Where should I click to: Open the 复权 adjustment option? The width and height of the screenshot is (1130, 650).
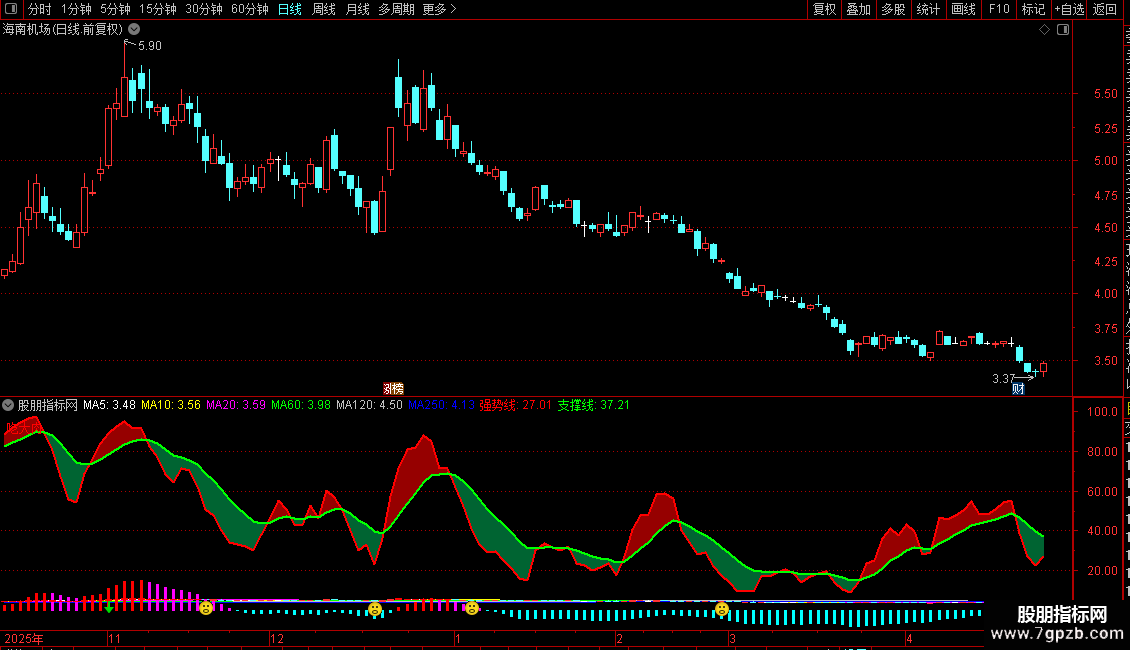(824, 9)
